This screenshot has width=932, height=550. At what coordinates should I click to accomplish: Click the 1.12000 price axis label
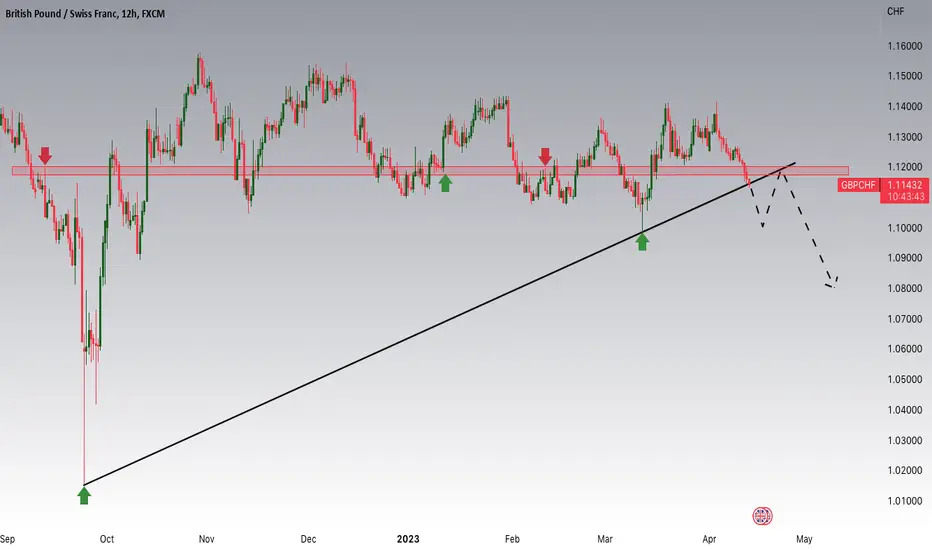[x=905, y=167]
